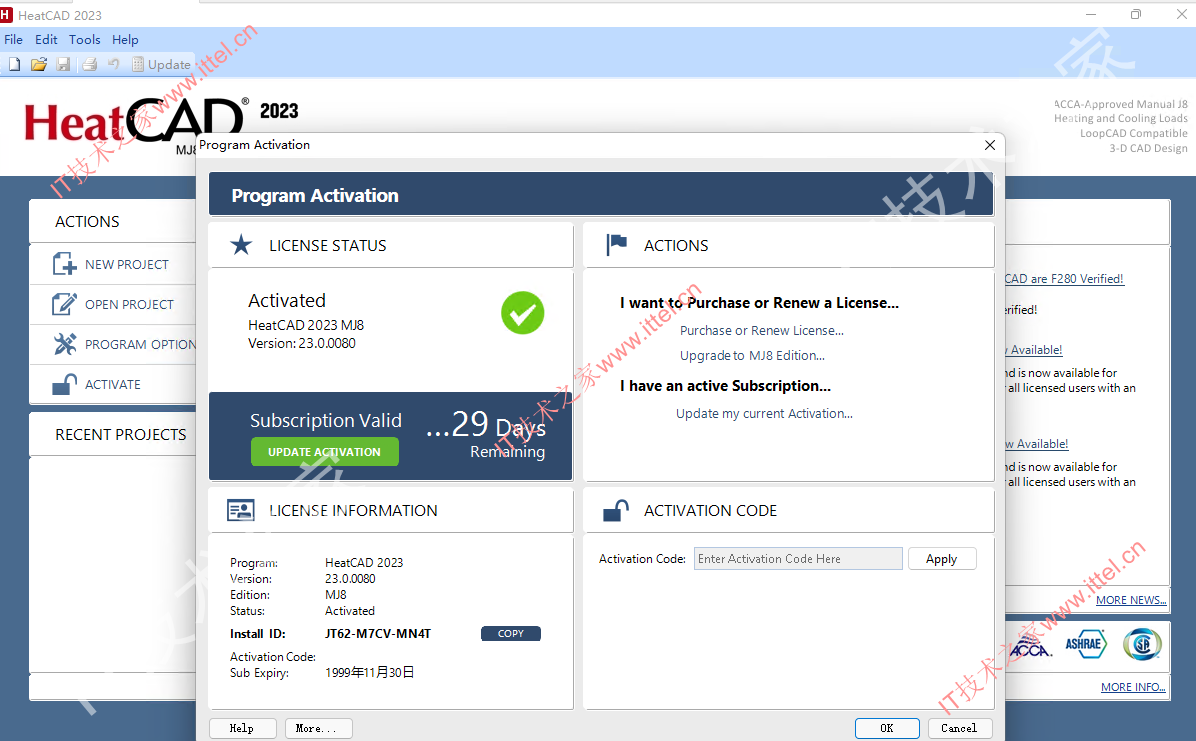The image size is (1196, 741).
Task: Click the License Status star icon
Action: tap(241, 245)
